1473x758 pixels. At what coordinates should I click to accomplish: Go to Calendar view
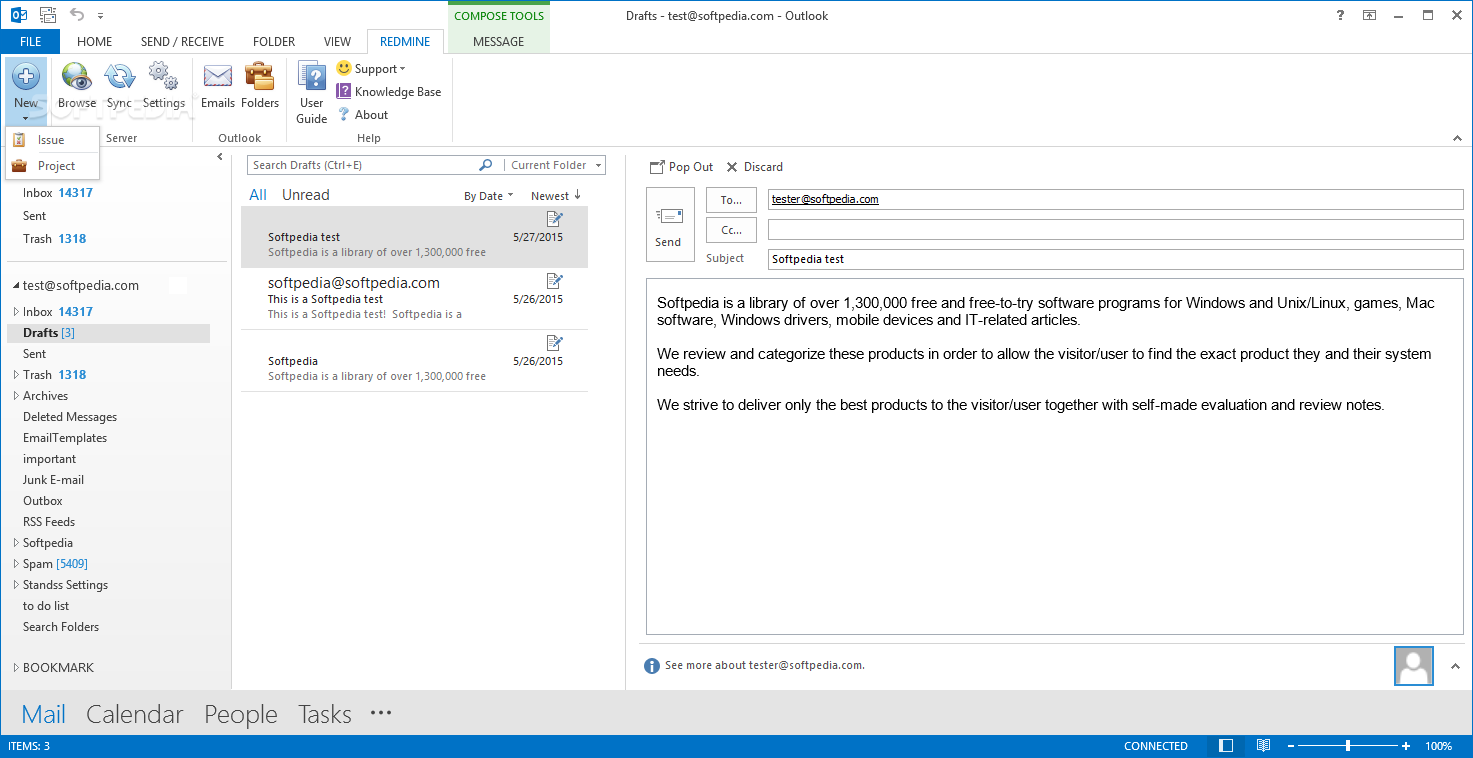click(x=135, y=714)
